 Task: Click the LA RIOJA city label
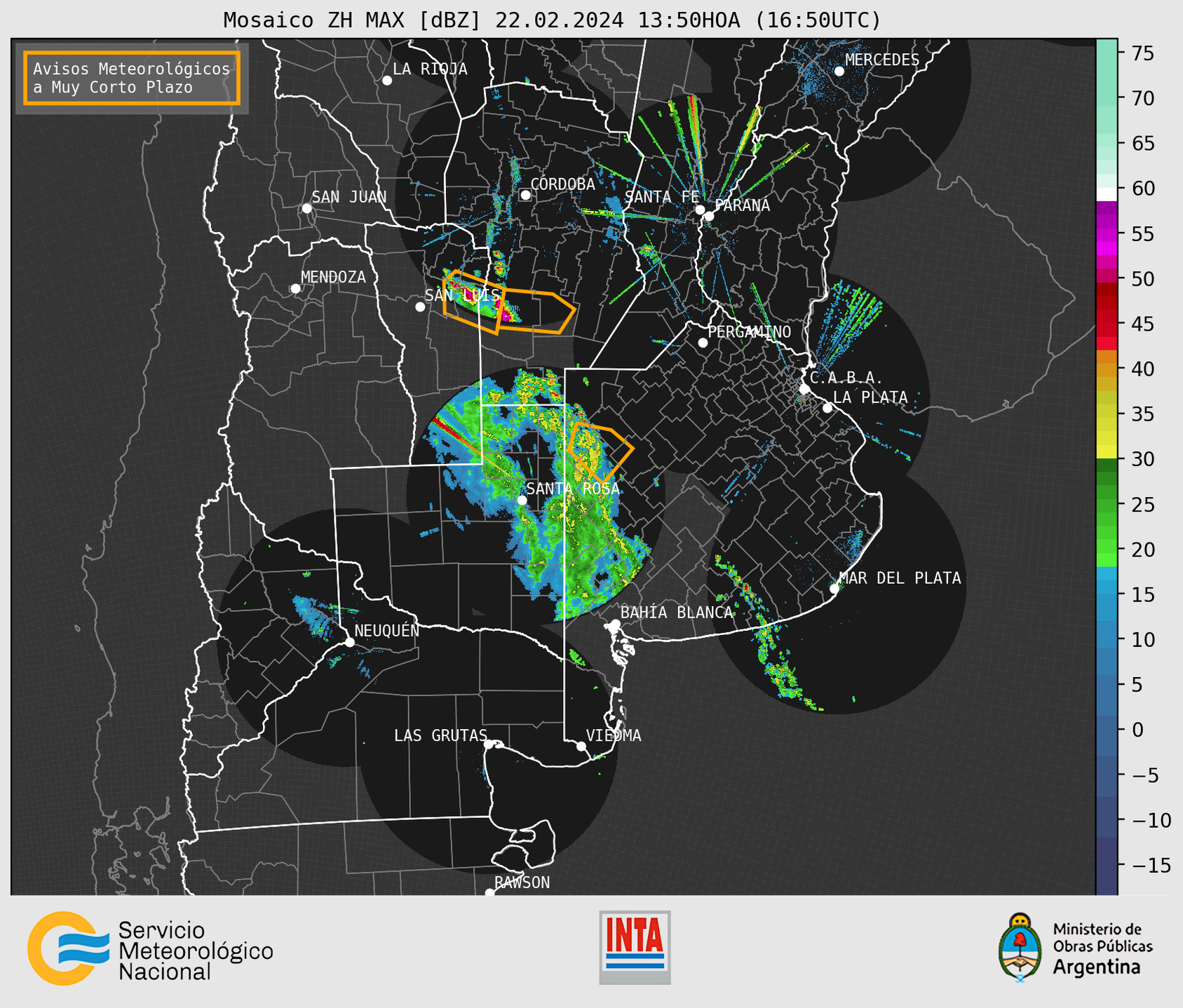pos(430,69)
